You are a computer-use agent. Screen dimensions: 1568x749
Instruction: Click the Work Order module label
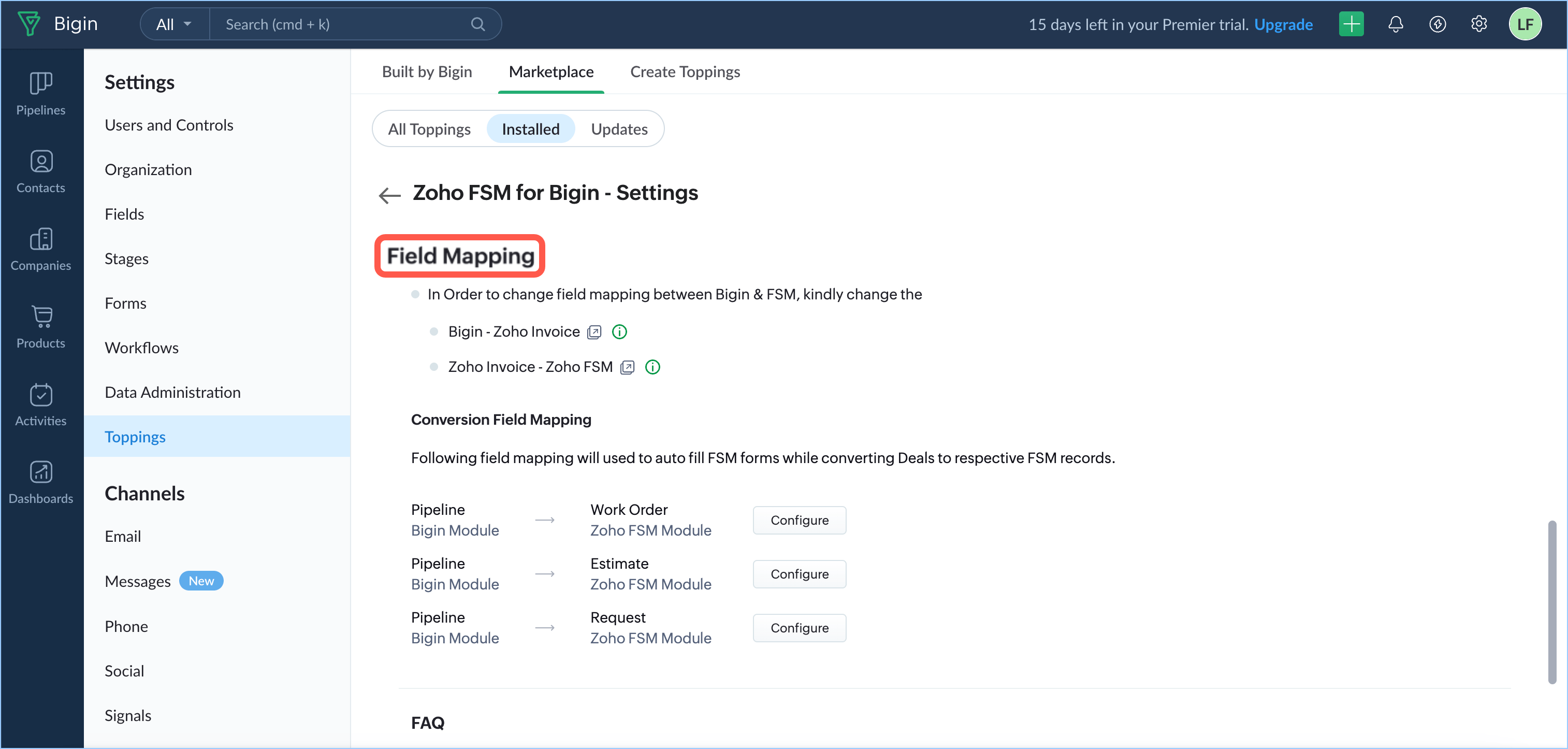pyautogui.click(x=629, y=510)
